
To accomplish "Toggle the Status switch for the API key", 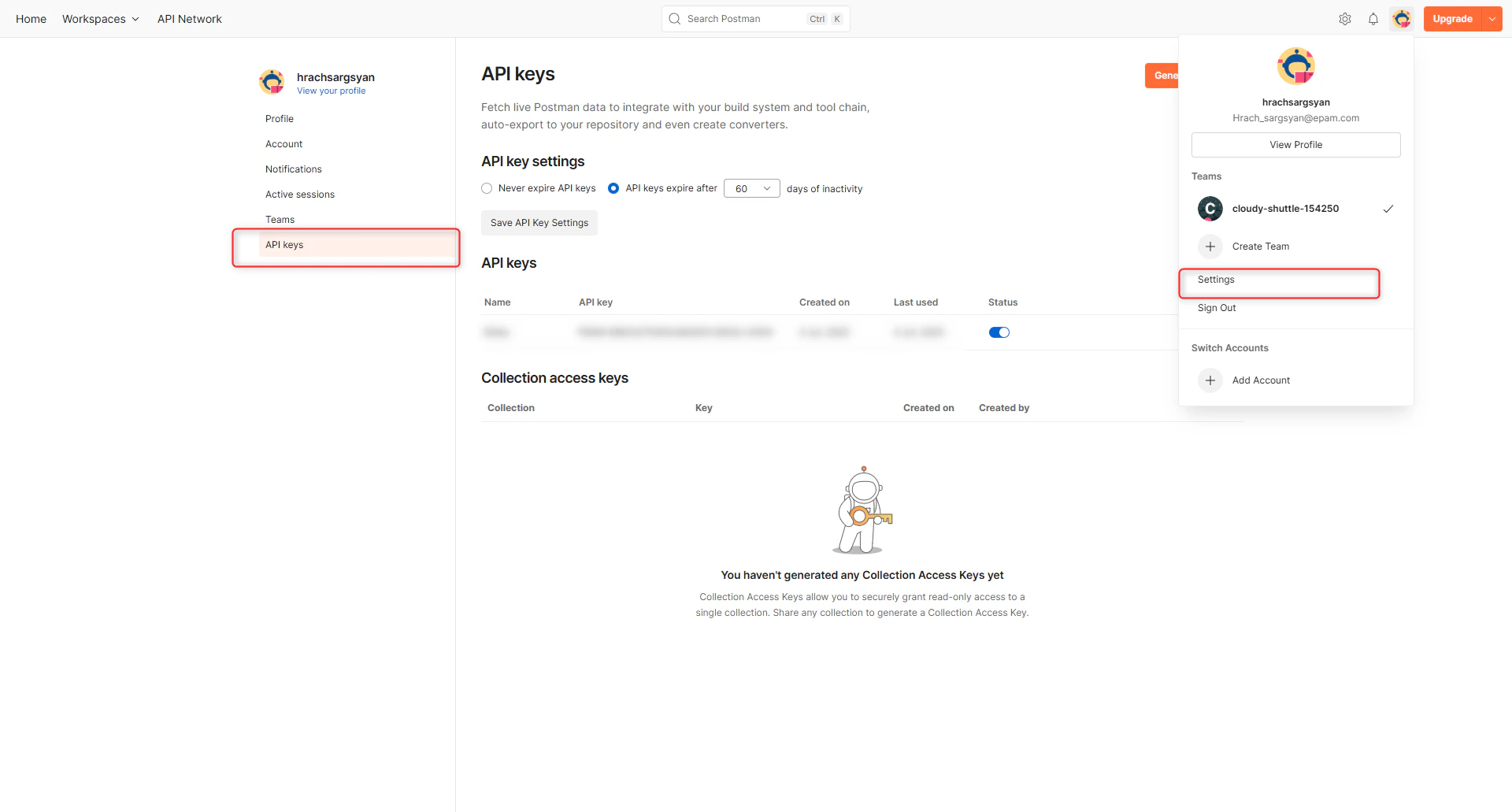I will coord(999,332).
